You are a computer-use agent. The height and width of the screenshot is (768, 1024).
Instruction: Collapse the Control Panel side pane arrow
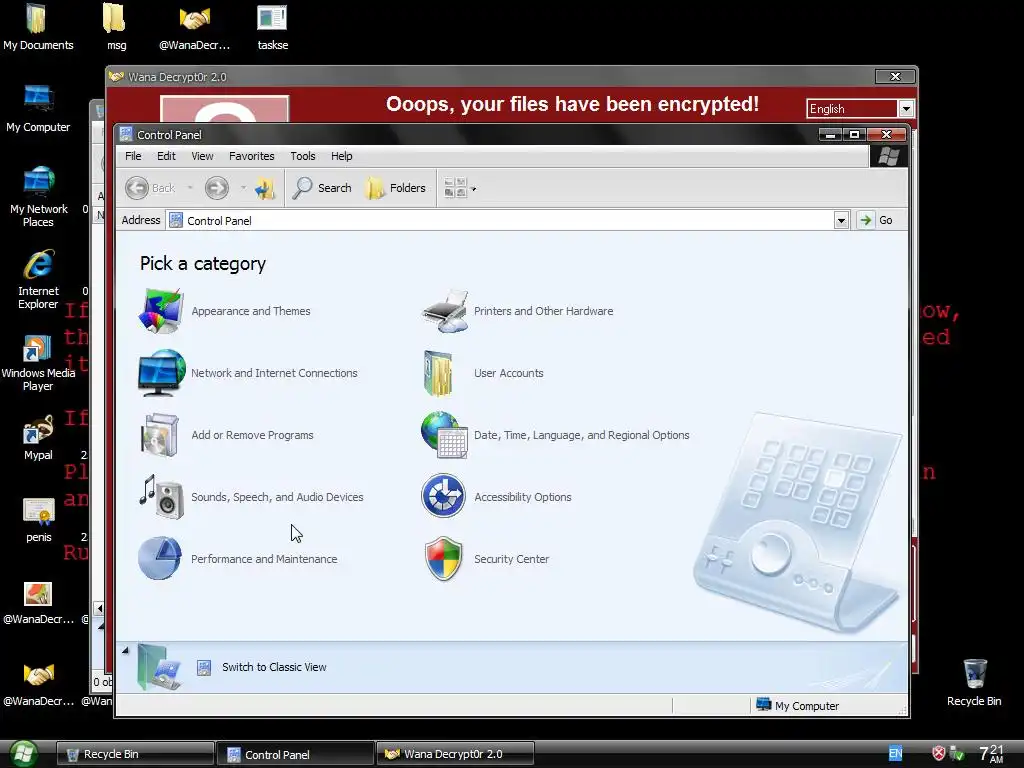125,650
